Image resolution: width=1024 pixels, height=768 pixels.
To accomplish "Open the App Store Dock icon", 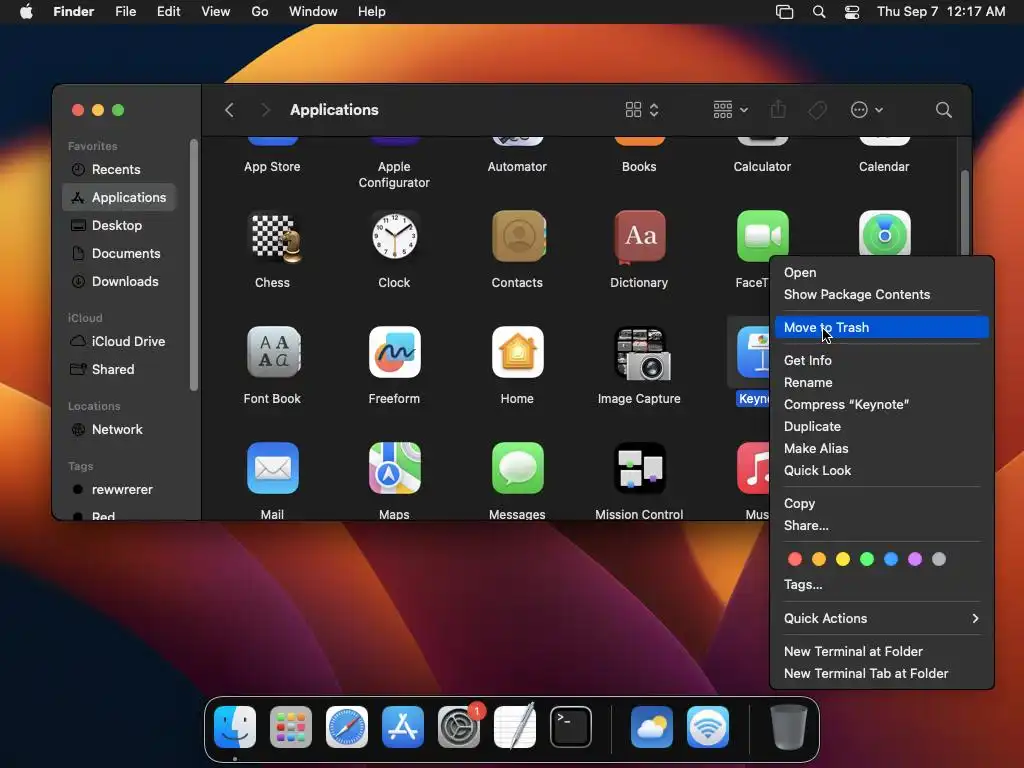I will [x=403, y=727].
